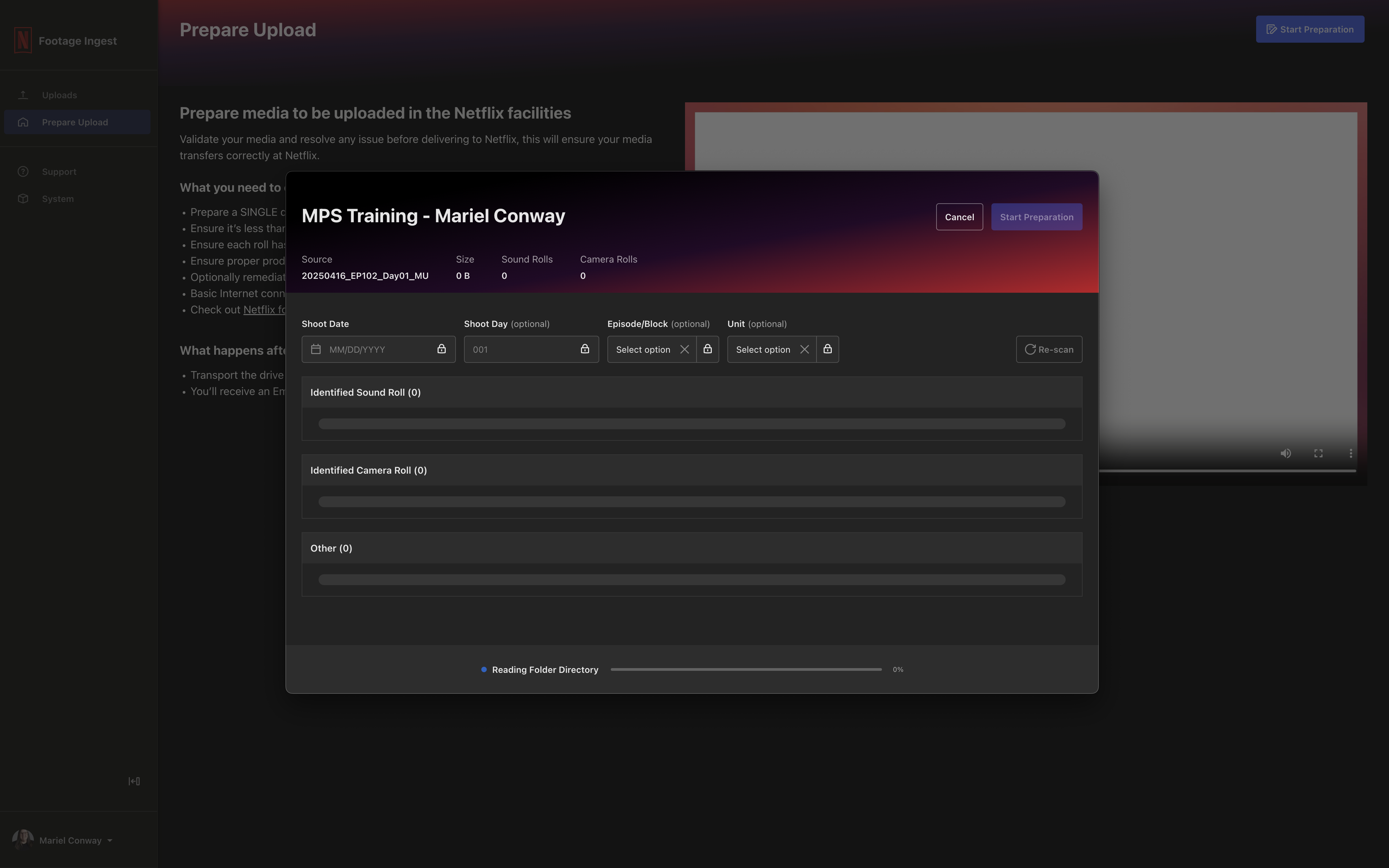Open the Support sidebar item
Viewport: 1389px width, 868px height.
pyautogui.click(x=77, y=171)
